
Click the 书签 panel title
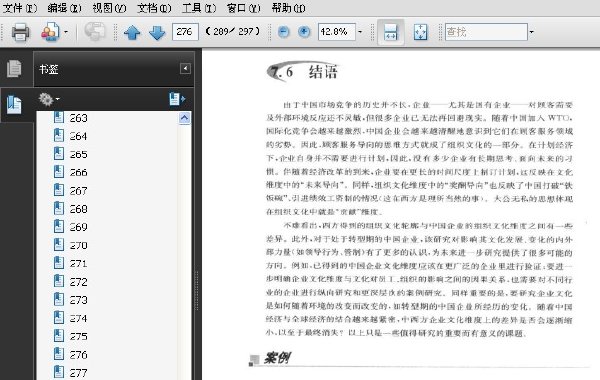click(x=49, y=69)
